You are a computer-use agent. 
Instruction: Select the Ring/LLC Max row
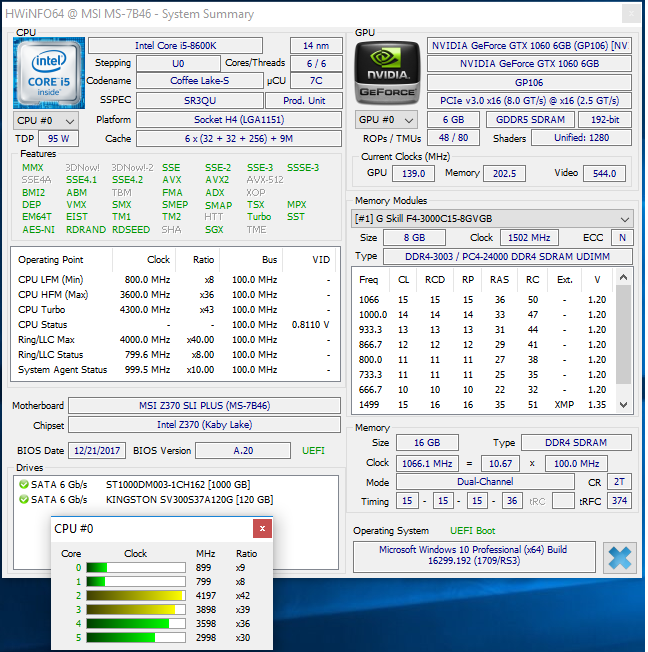(x=175, y=340)
